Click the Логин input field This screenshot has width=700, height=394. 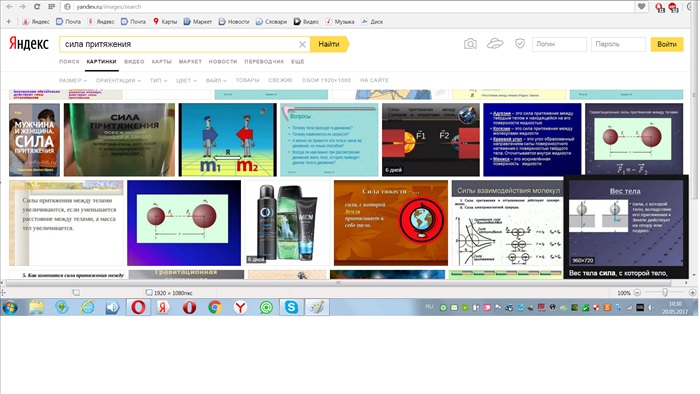(559, 44)
